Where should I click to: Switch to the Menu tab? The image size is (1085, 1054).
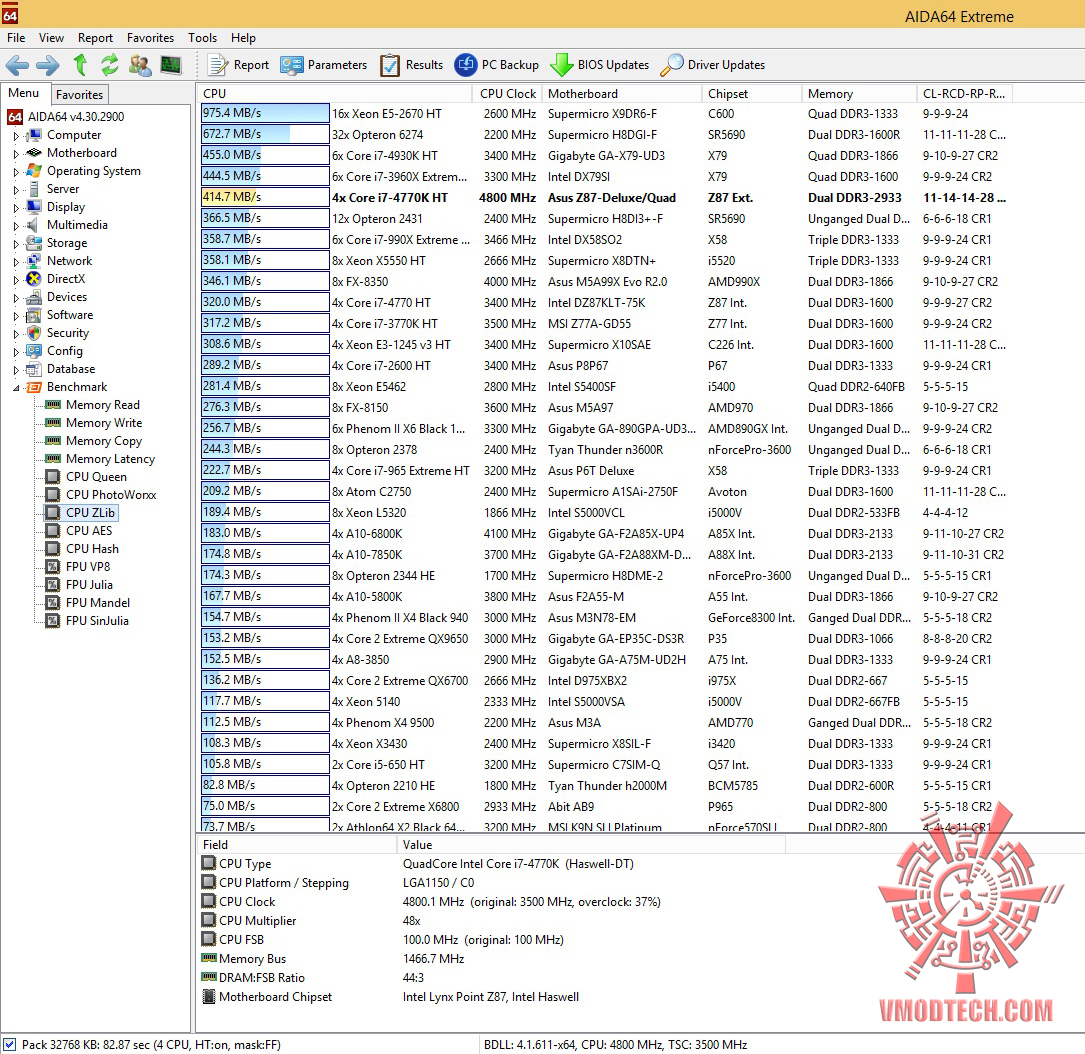[x=24, y=93]
